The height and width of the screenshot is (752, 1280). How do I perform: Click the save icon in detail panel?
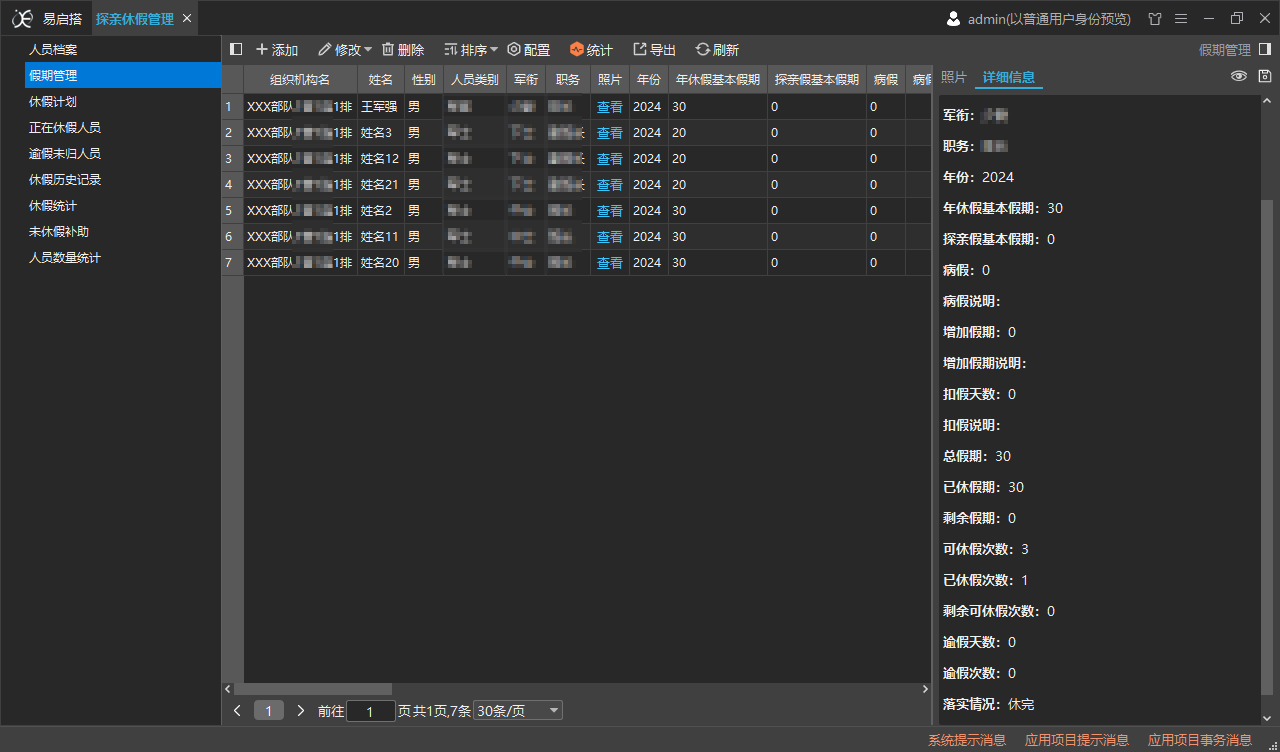[1265, 76]
